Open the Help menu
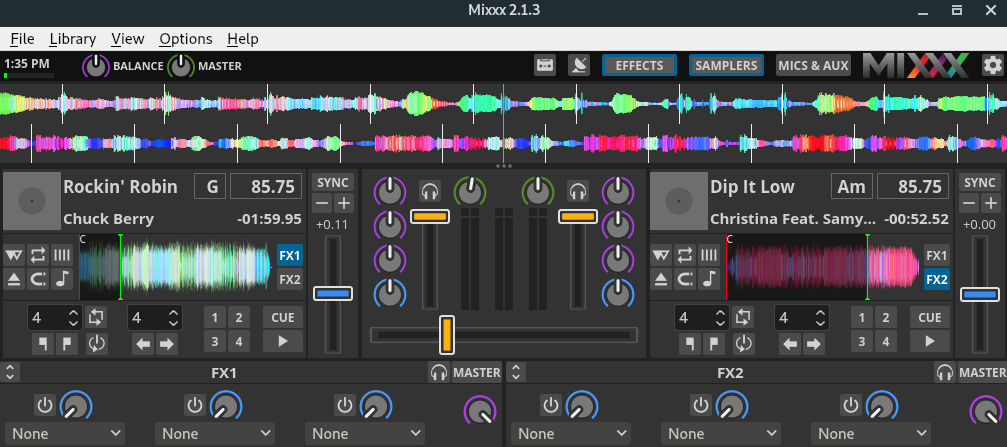Viewport: 1007px width, 447px height. [243, 39]
